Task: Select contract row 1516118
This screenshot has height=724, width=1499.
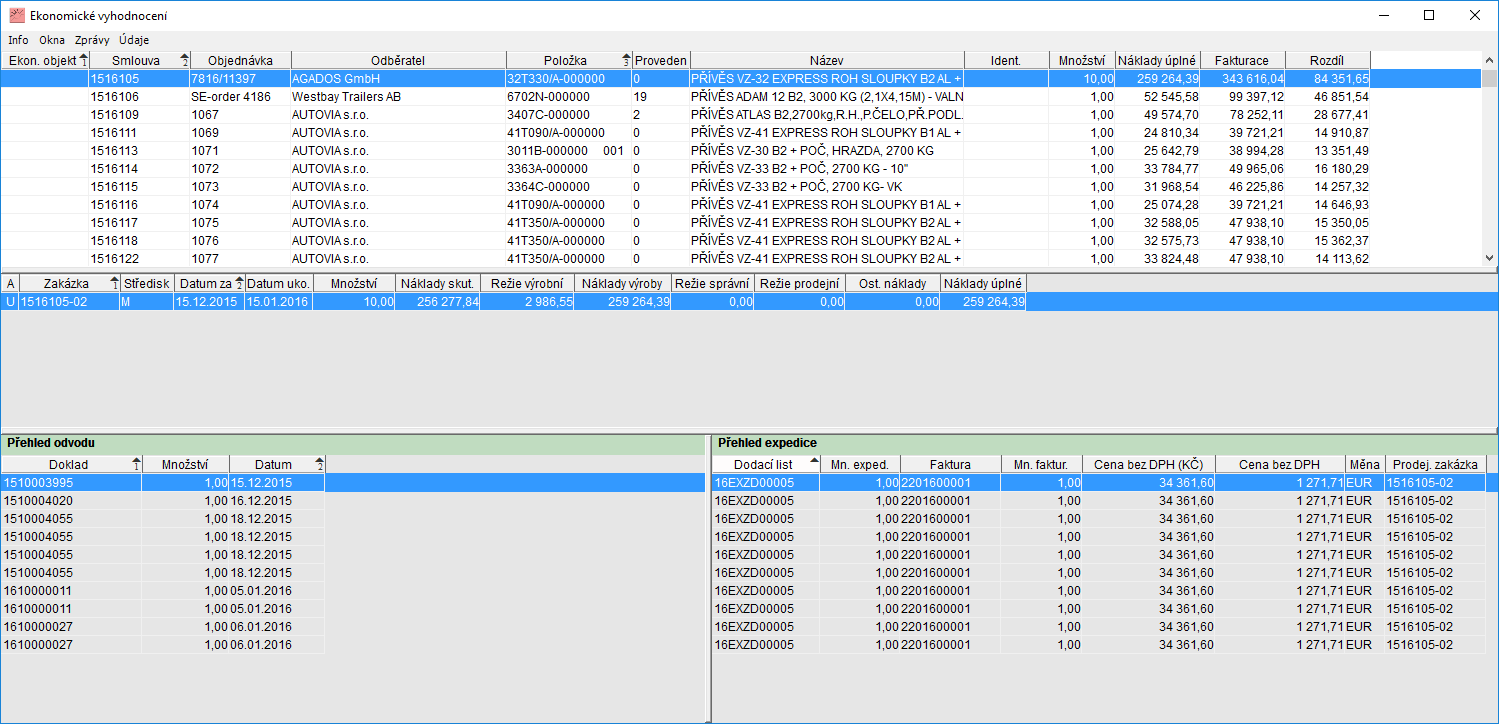Action: (741, 241)
